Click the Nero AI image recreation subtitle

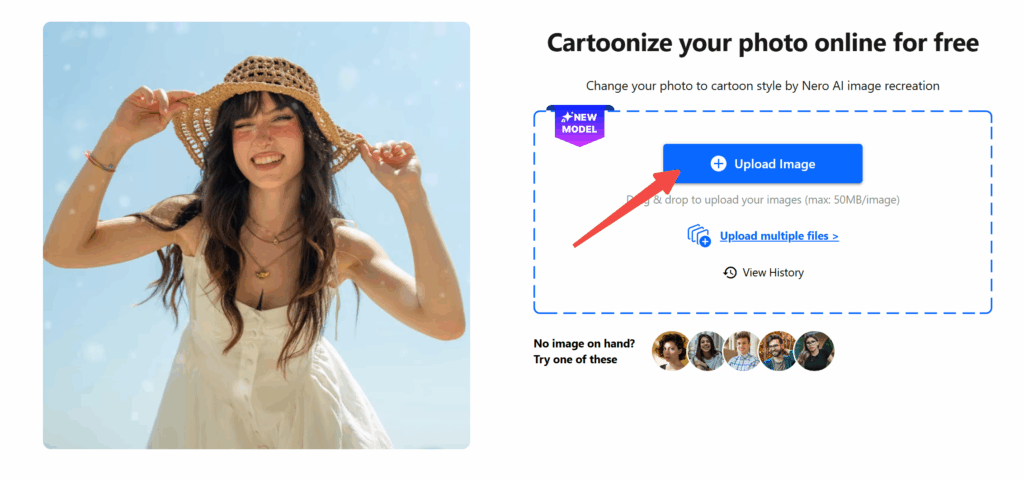pyautogui.click(x=762, y=86)
